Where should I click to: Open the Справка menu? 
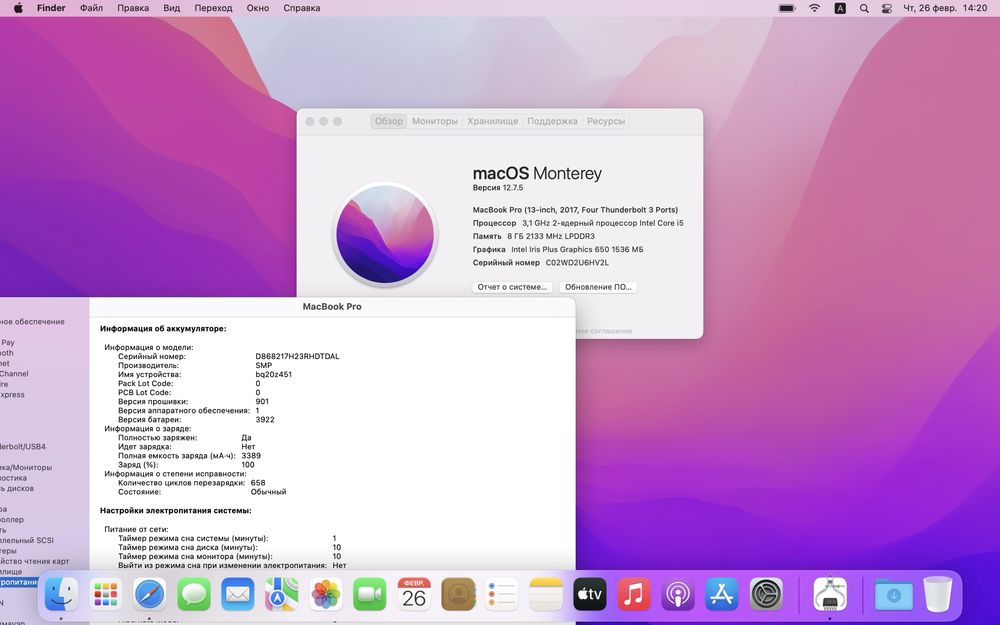pyautogui.click(x=302, y=8)
